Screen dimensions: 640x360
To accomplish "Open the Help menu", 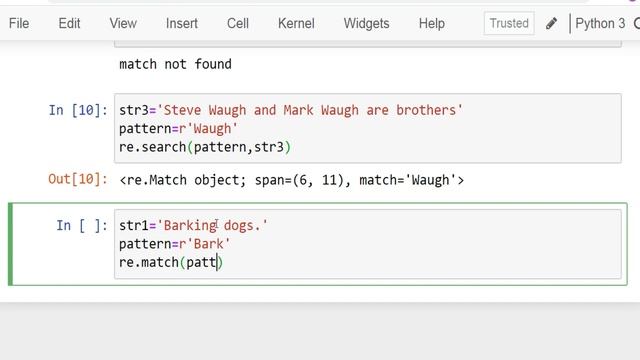I will [431, 23].
